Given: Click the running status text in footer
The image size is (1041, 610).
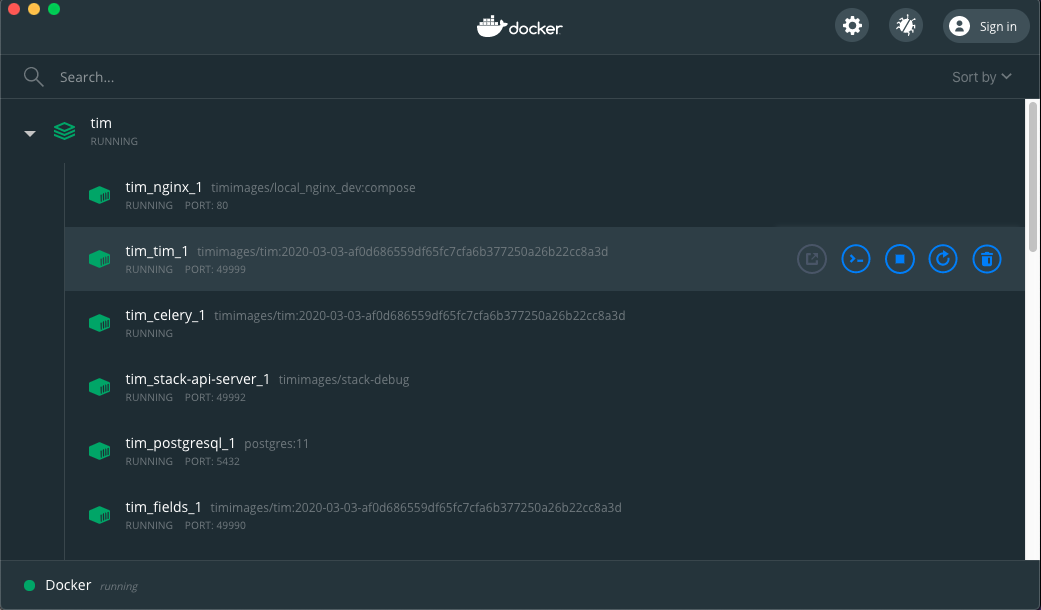Looking at the screenshot, I should click(119, 586).
